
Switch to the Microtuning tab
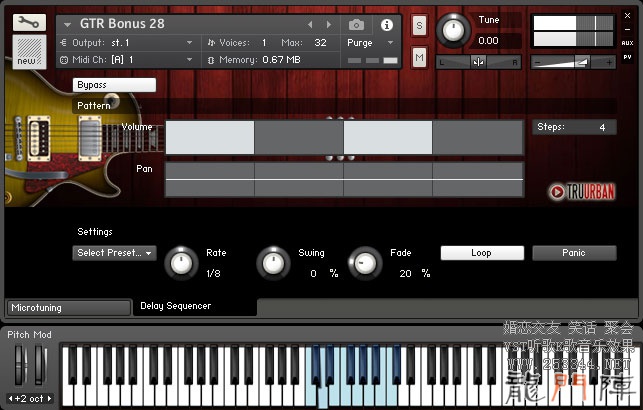coord(68,308)
